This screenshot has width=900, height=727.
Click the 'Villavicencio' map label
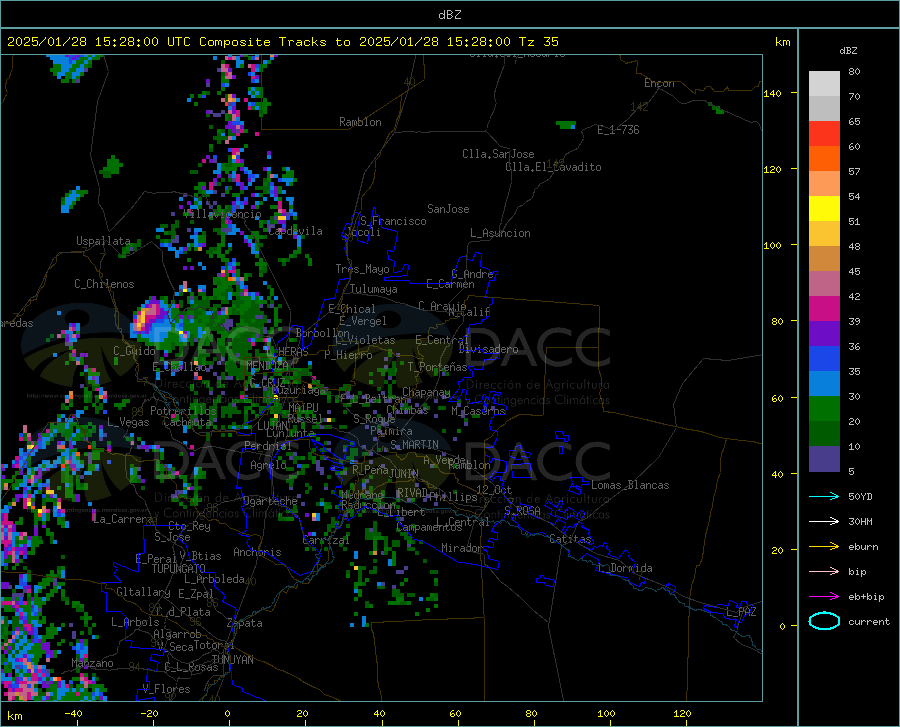(223, 214)
